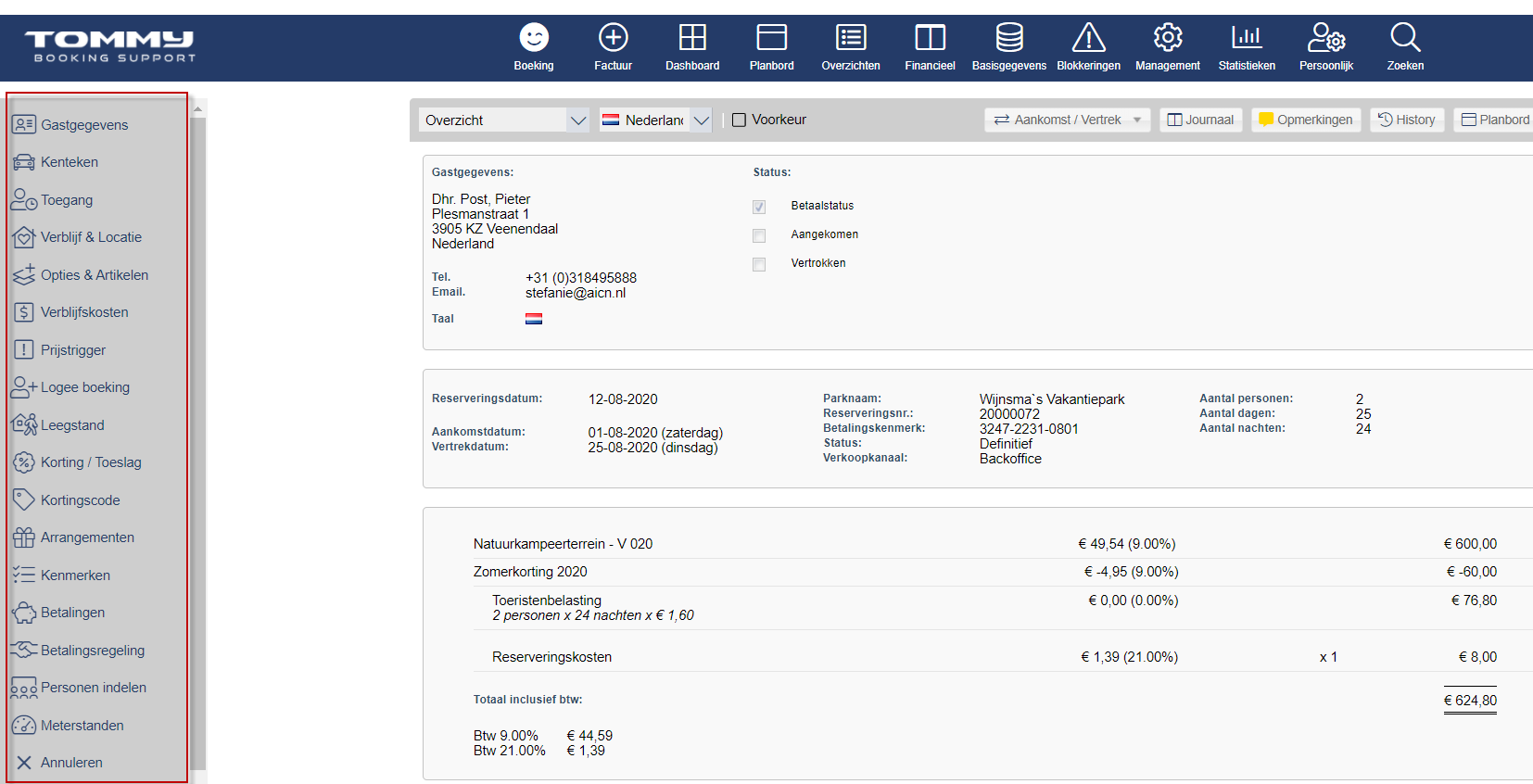The width and height of the screenshot is (1533, 784).
Task: Click the Tommy Booking Support logo
Action: [110, 46]
